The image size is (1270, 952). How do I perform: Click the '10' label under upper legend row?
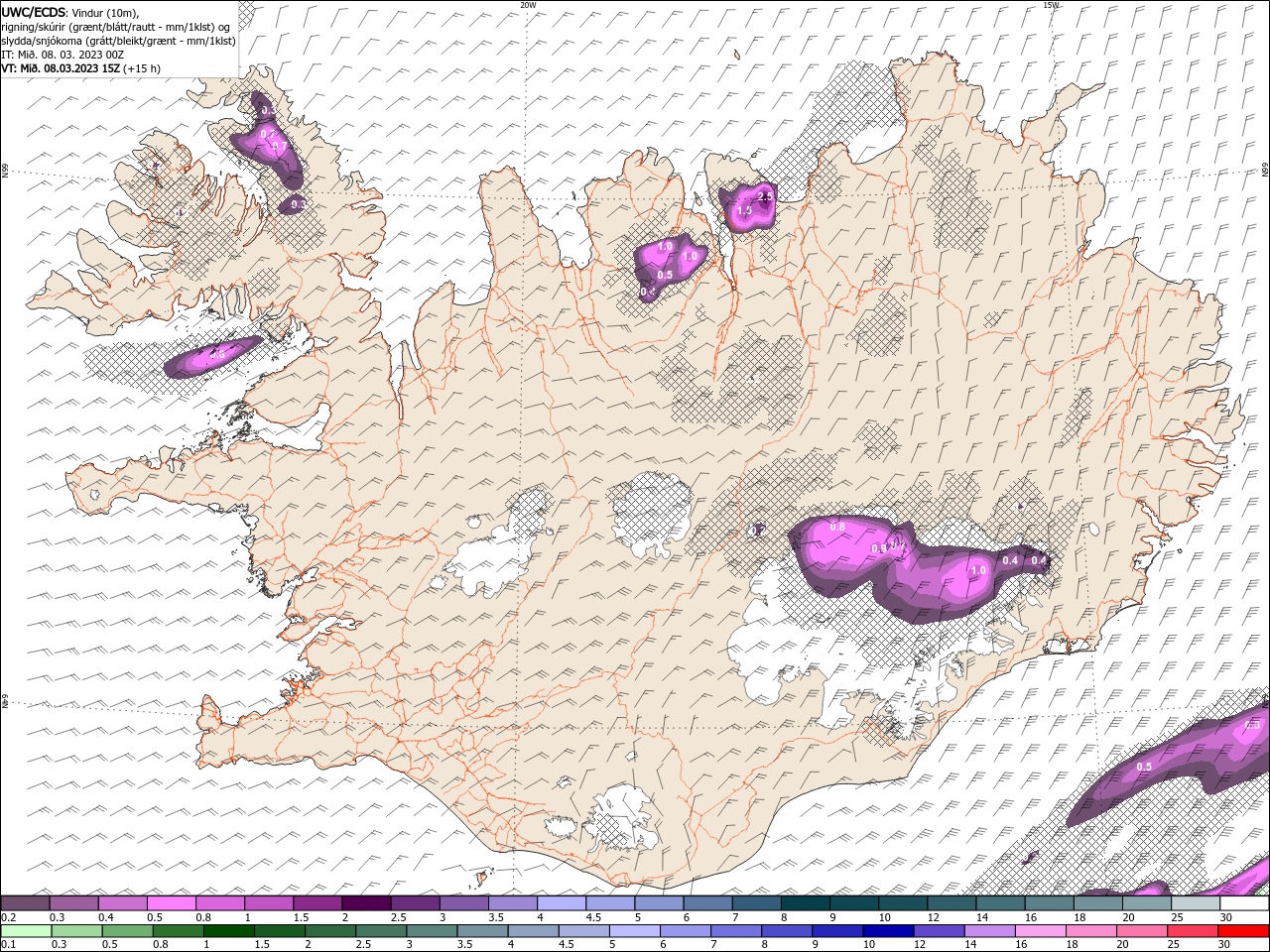click(x=884, y=917)
